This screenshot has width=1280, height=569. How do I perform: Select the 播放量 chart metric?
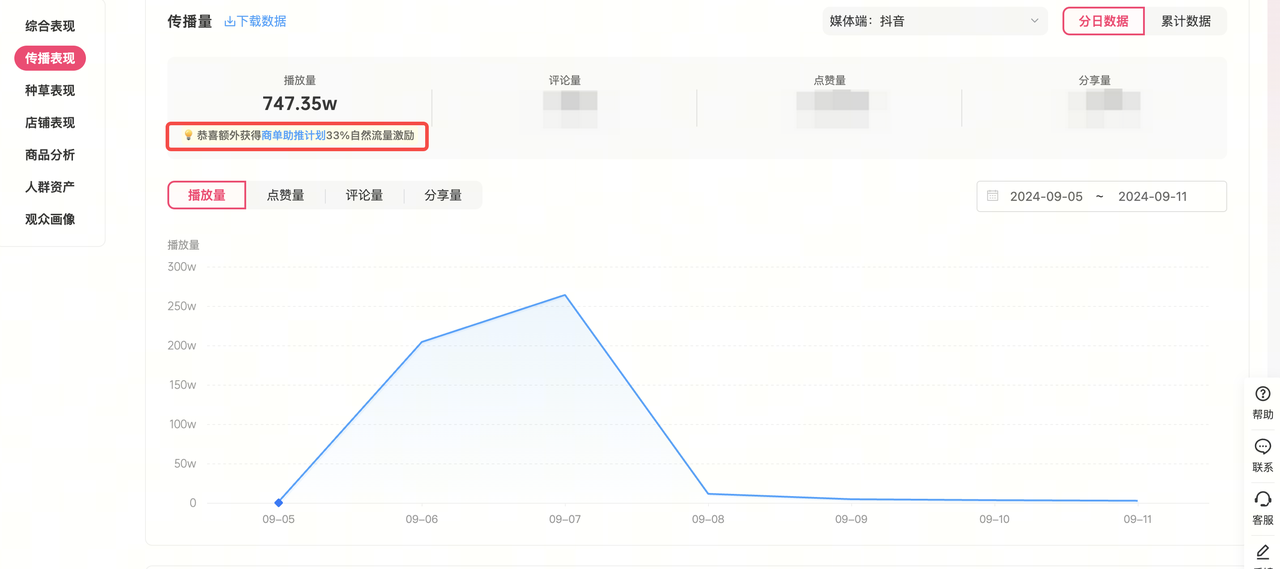(207, 196)
